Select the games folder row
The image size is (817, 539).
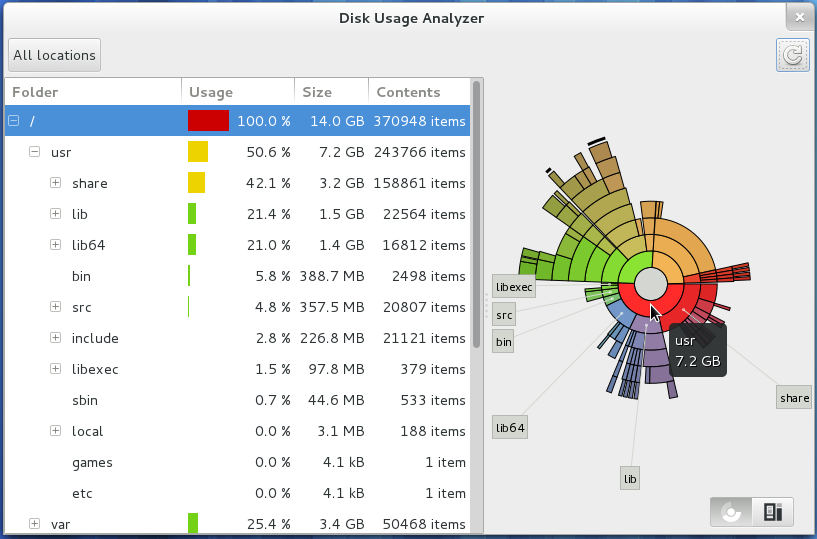(x=237, y=462)
